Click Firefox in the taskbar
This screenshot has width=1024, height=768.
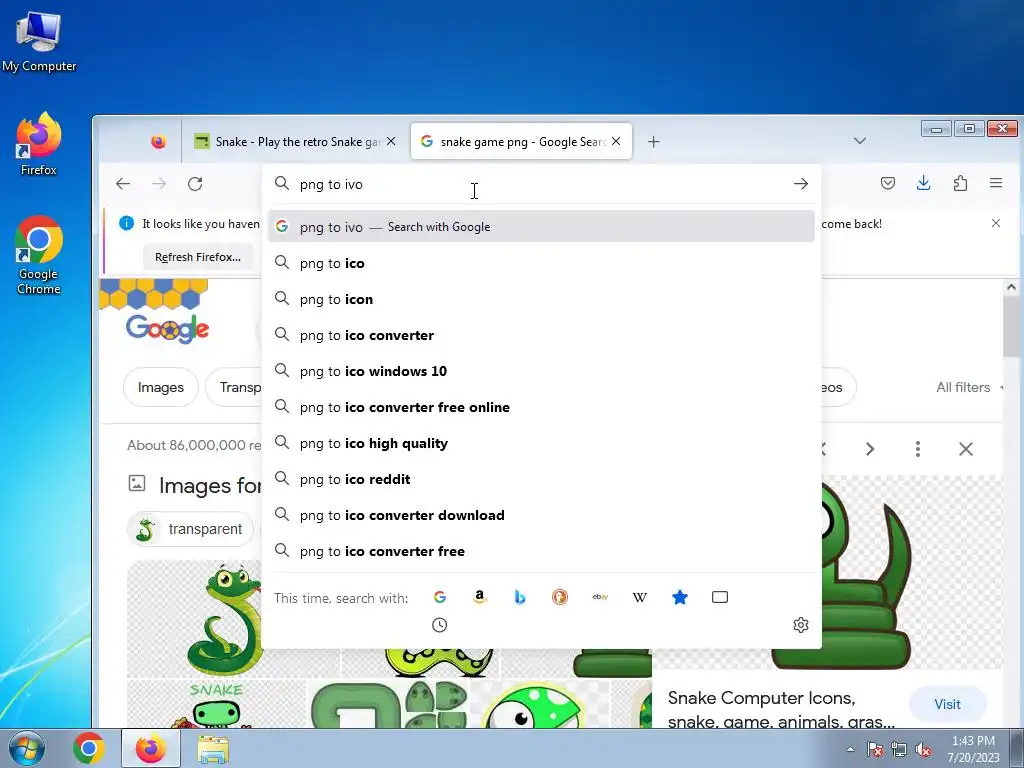[151, 748]
